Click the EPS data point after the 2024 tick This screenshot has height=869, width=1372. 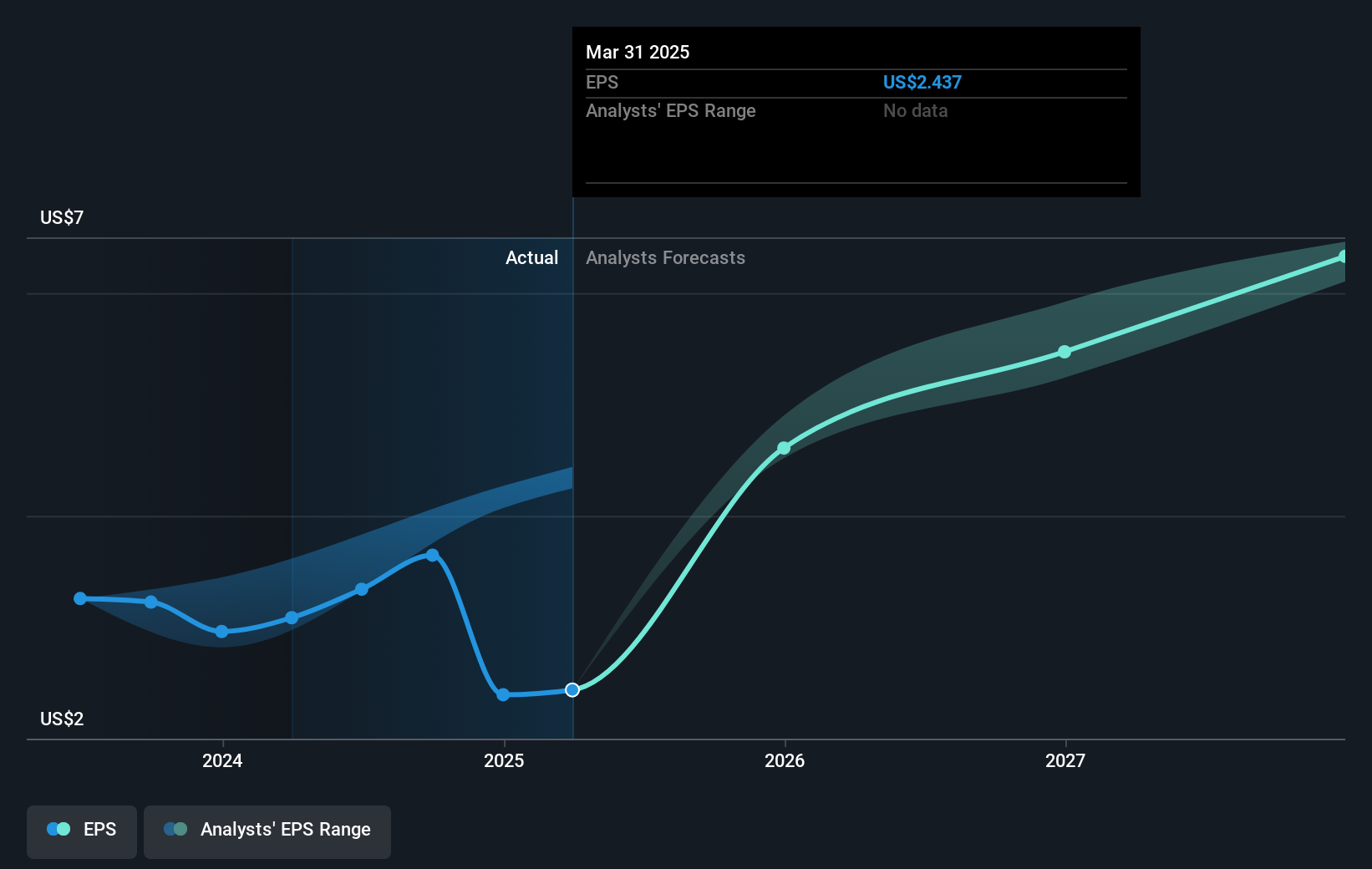click(292, 618)
